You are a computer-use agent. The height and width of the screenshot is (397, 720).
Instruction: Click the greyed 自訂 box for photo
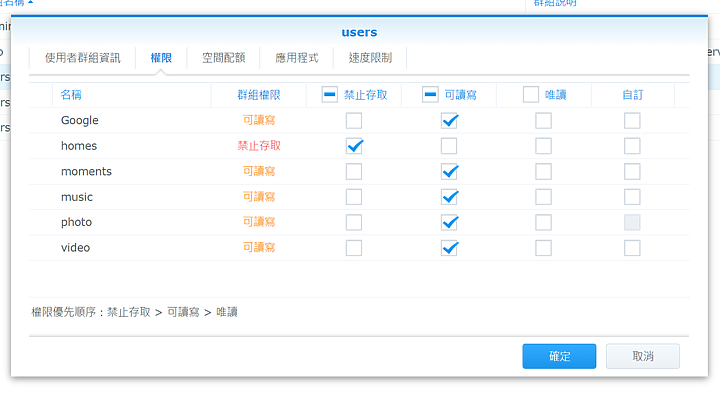(632, 223)
